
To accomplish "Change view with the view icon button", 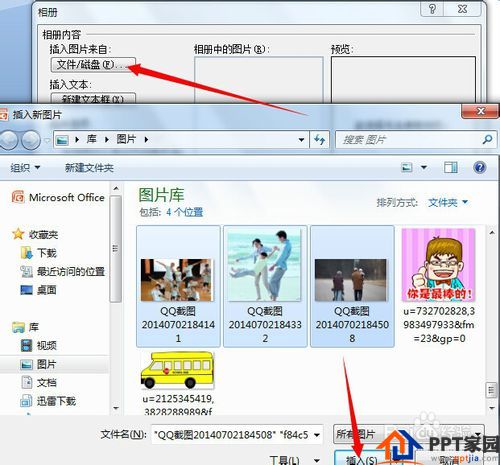I will (407, 167).
